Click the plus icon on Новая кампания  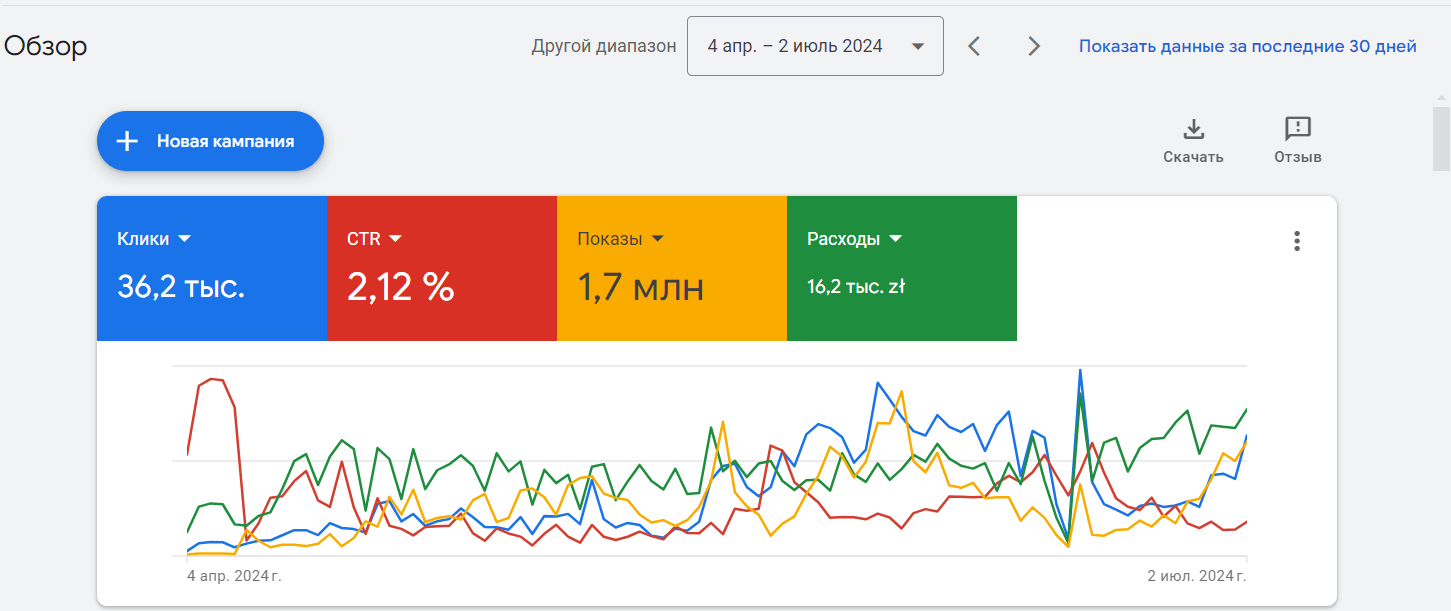click(x=127, y=141)
